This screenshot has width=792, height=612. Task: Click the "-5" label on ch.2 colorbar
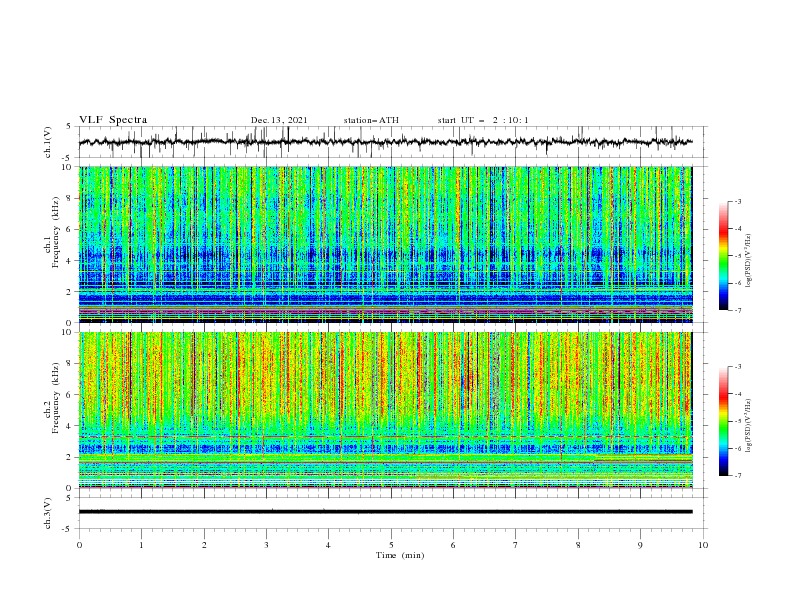[x=738, y=421]
